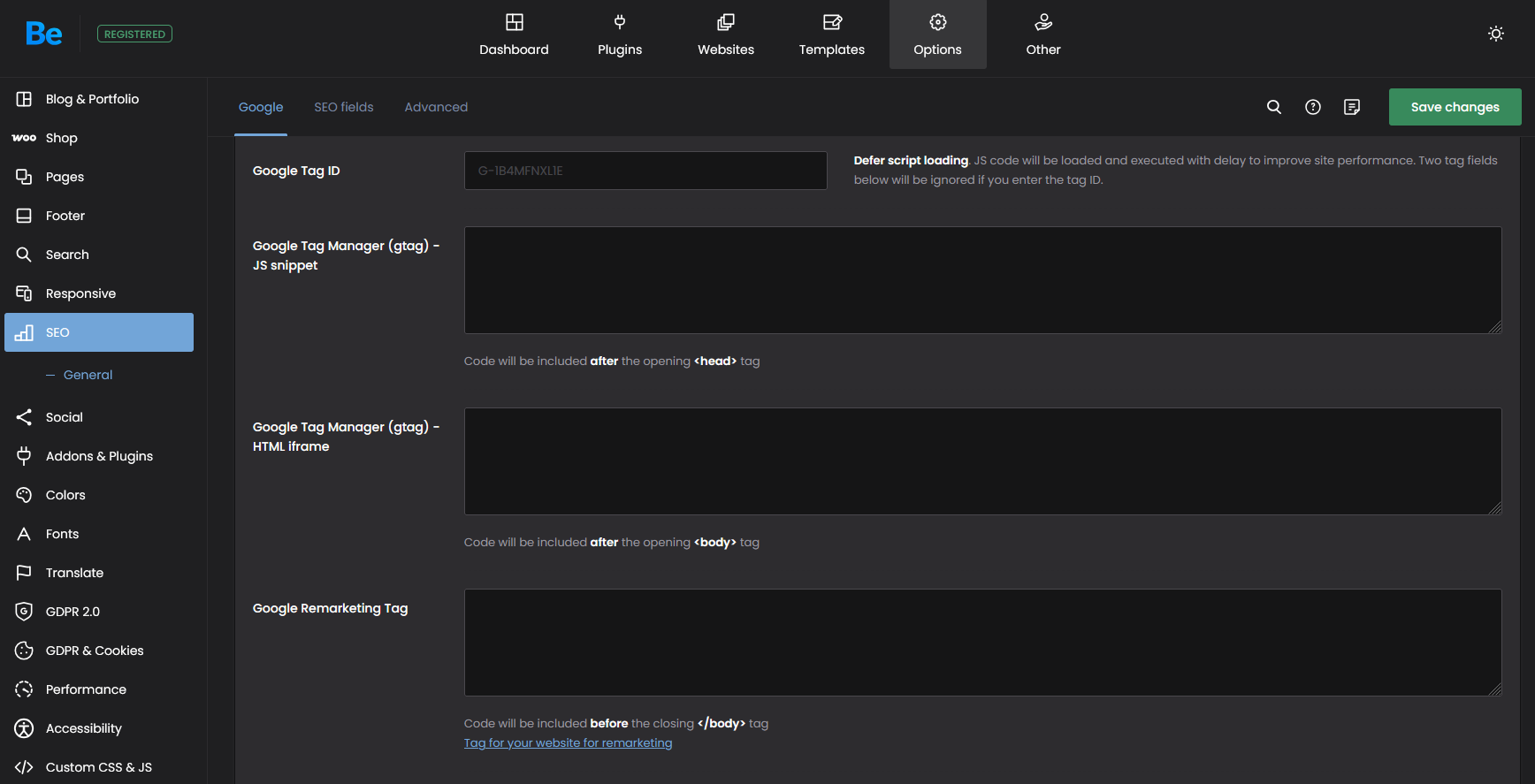
Task: Toggle the light/dark theme sun icon
Action: (1495, 34)
